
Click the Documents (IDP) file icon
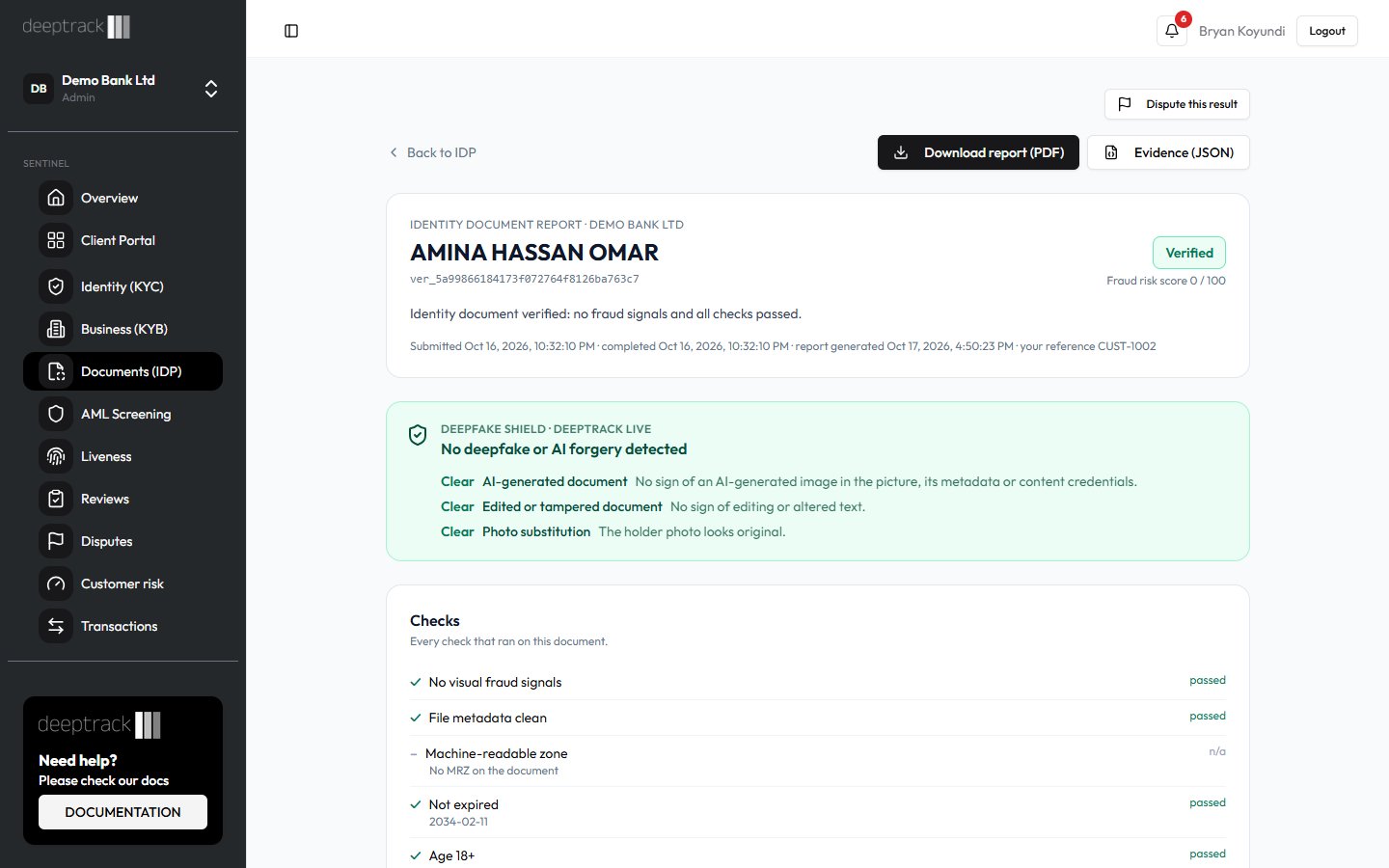coord(56,371)
